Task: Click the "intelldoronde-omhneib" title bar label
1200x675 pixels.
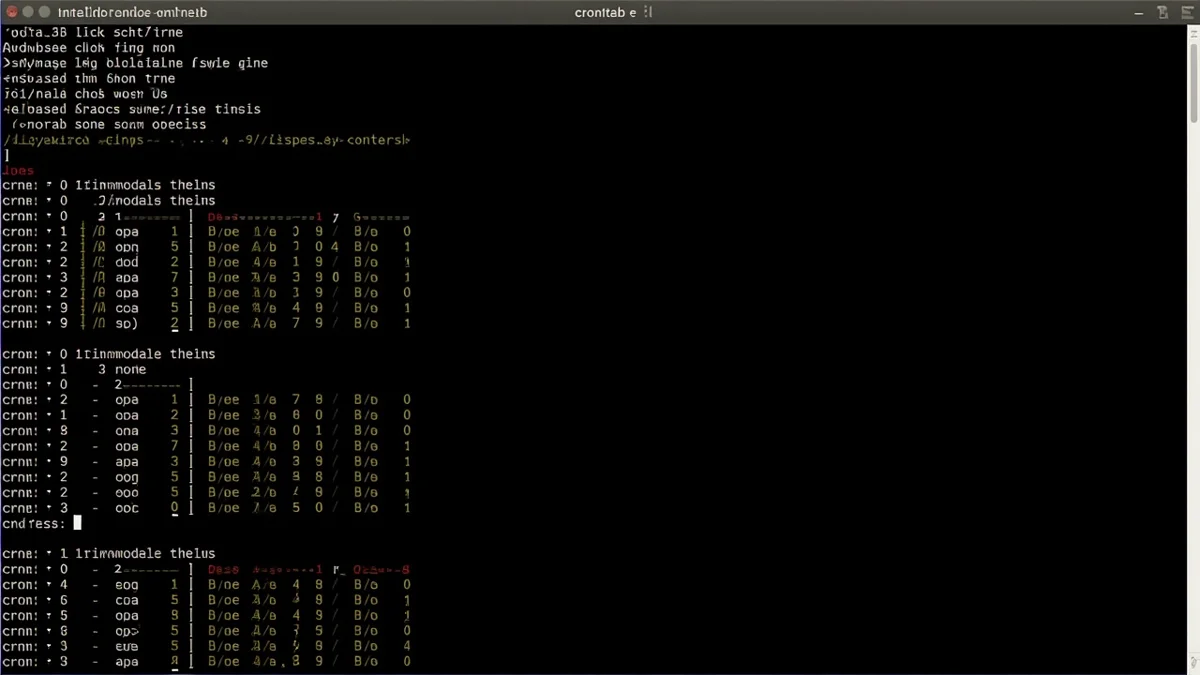Action: [132, 13]
